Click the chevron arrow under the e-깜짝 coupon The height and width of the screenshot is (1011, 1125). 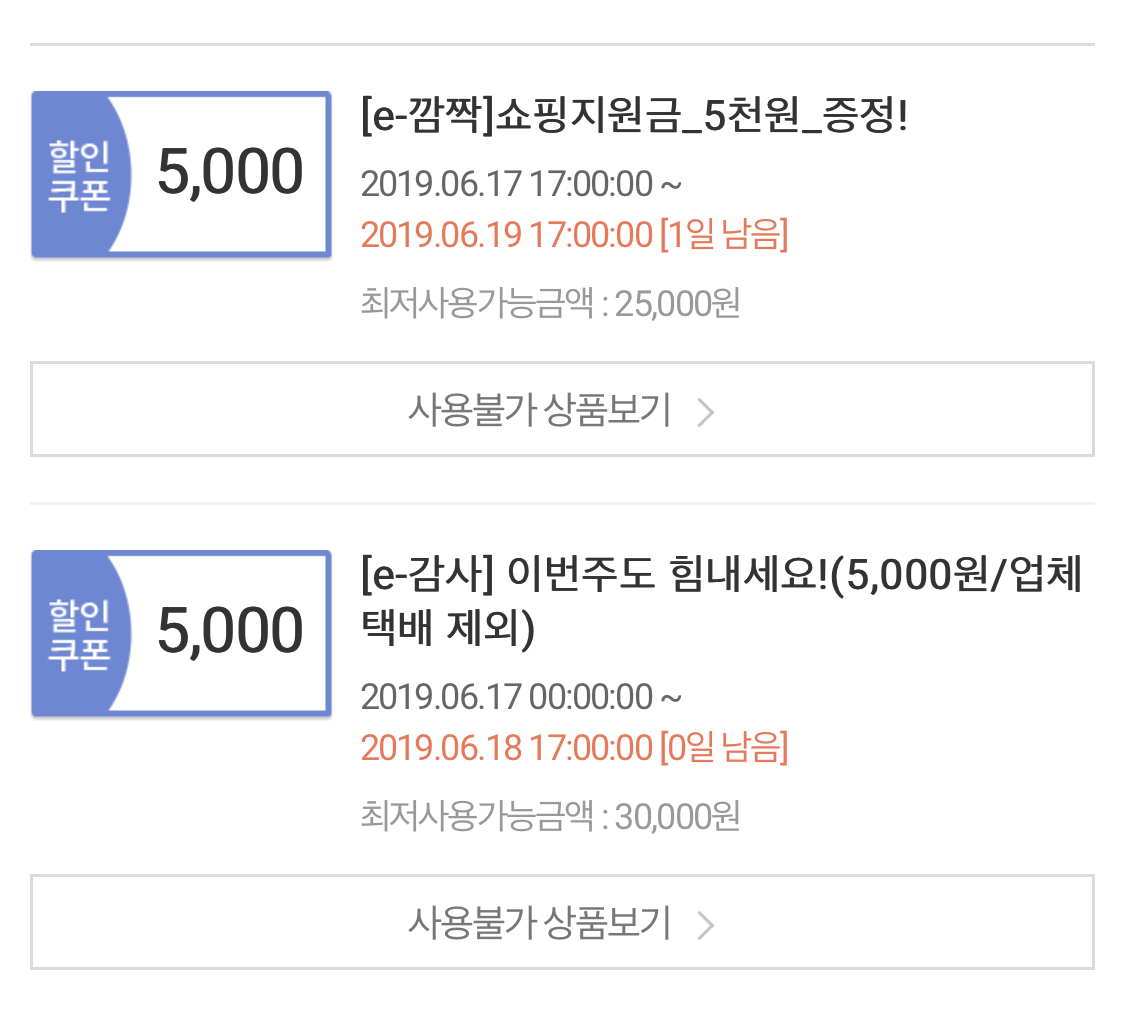[705, 411]
